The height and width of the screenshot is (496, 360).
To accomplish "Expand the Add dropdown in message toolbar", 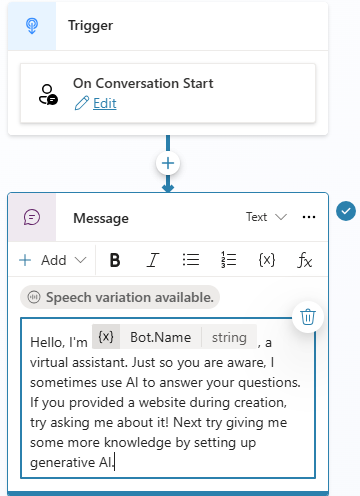I will pos(53,260).
